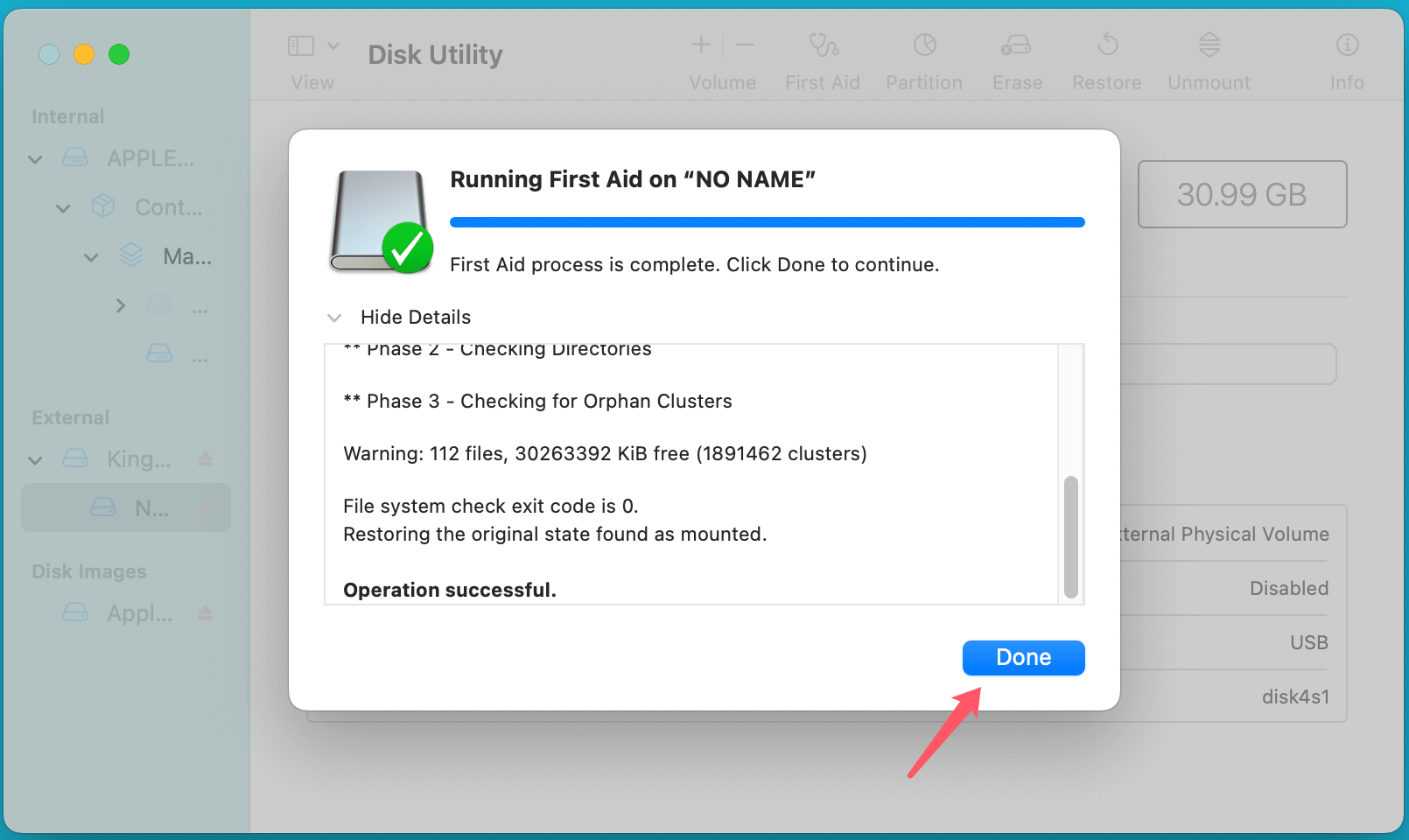This screenshot has height=840, width=1409.
Task: Click the blue progress bar
Action: (x=767, y=221)
